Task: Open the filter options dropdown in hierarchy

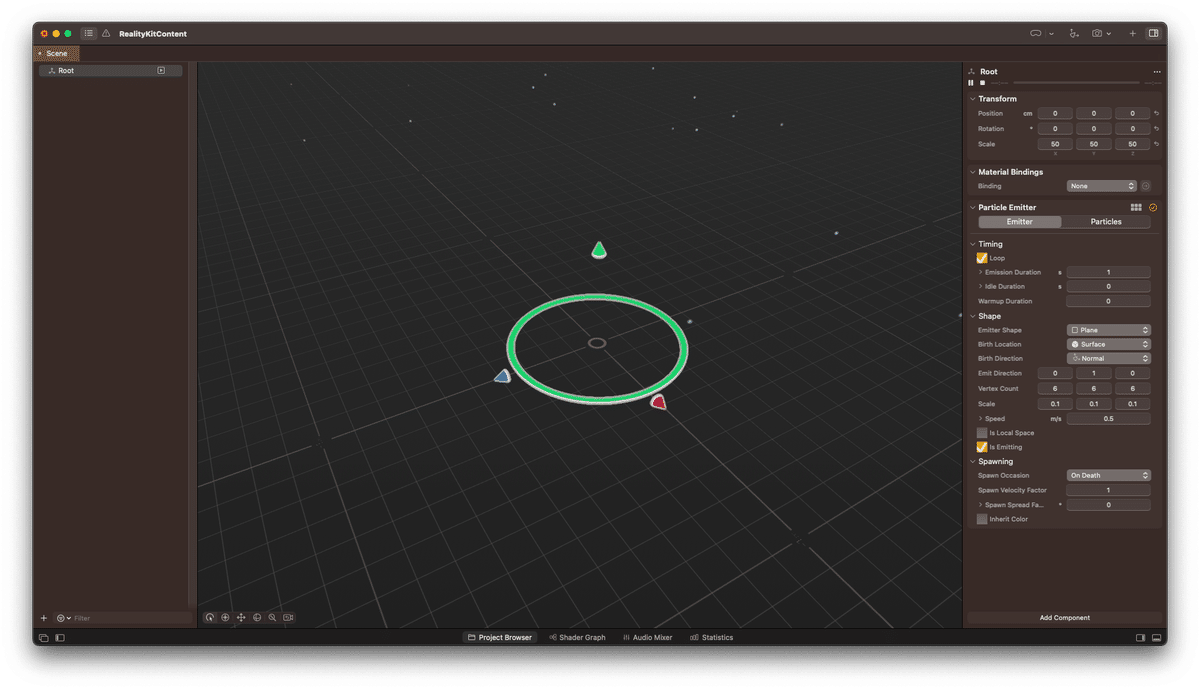Action: (64, 618)
